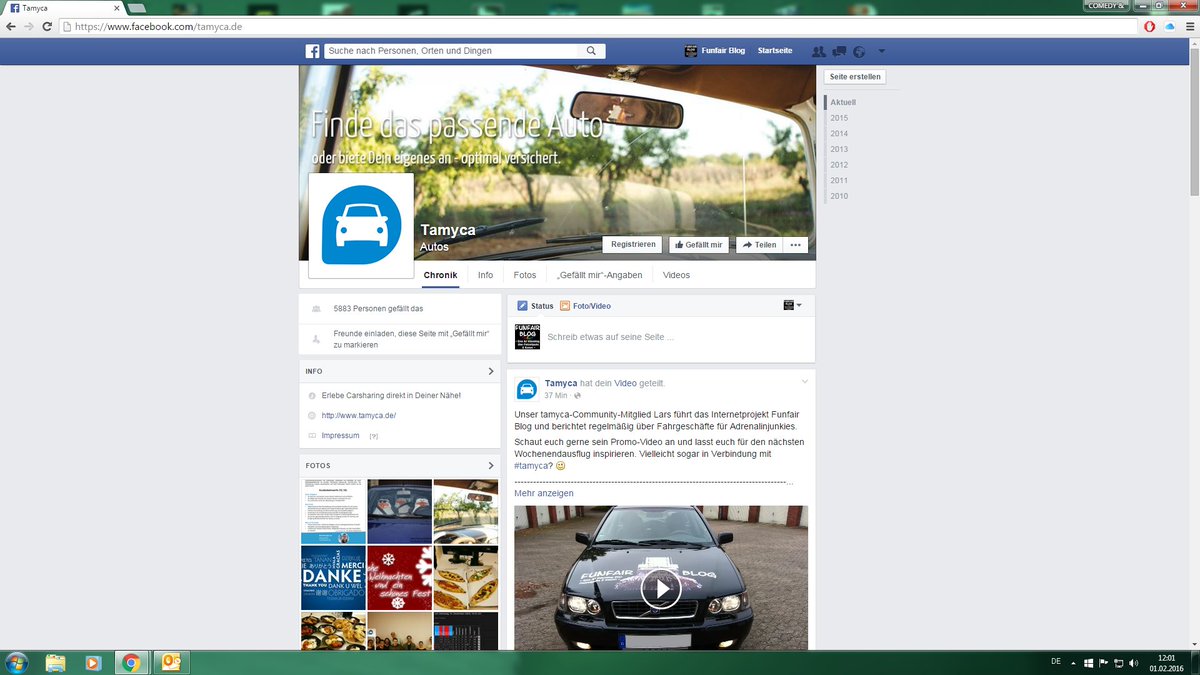Screen dimensions: 1200x675
Task: Like the page with Gefällt mir
Action: [701, 245]
